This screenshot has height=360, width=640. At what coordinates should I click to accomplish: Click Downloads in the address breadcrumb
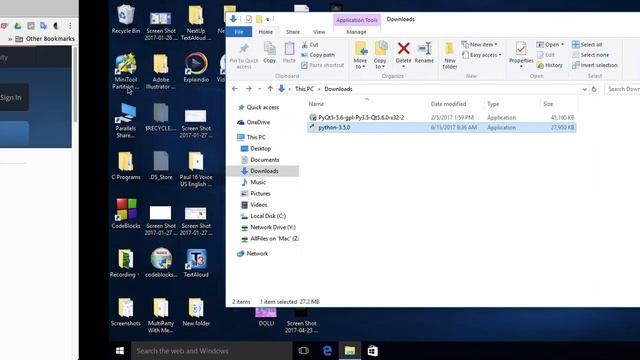point(338,89)
